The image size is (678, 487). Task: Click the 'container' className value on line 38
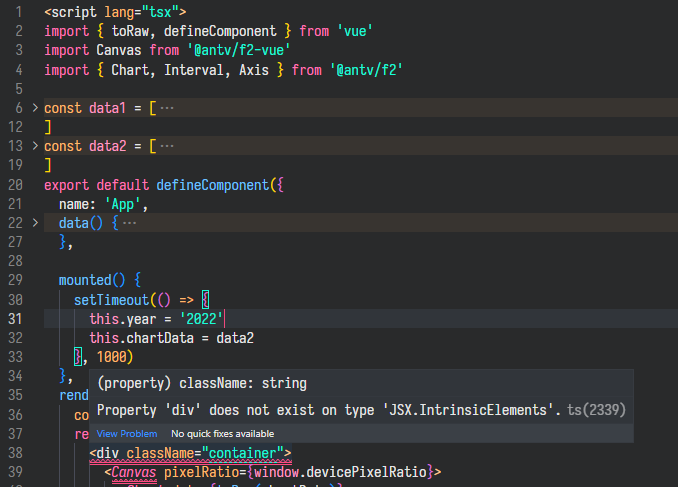pos(243,453)
